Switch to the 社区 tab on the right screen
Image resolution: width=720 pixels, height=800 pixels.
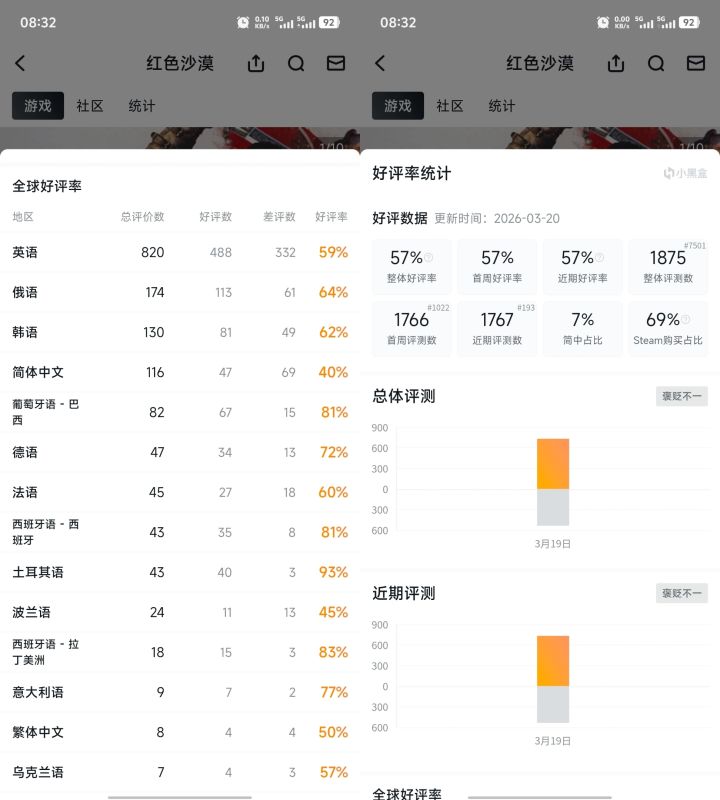[x=450, y=106]
